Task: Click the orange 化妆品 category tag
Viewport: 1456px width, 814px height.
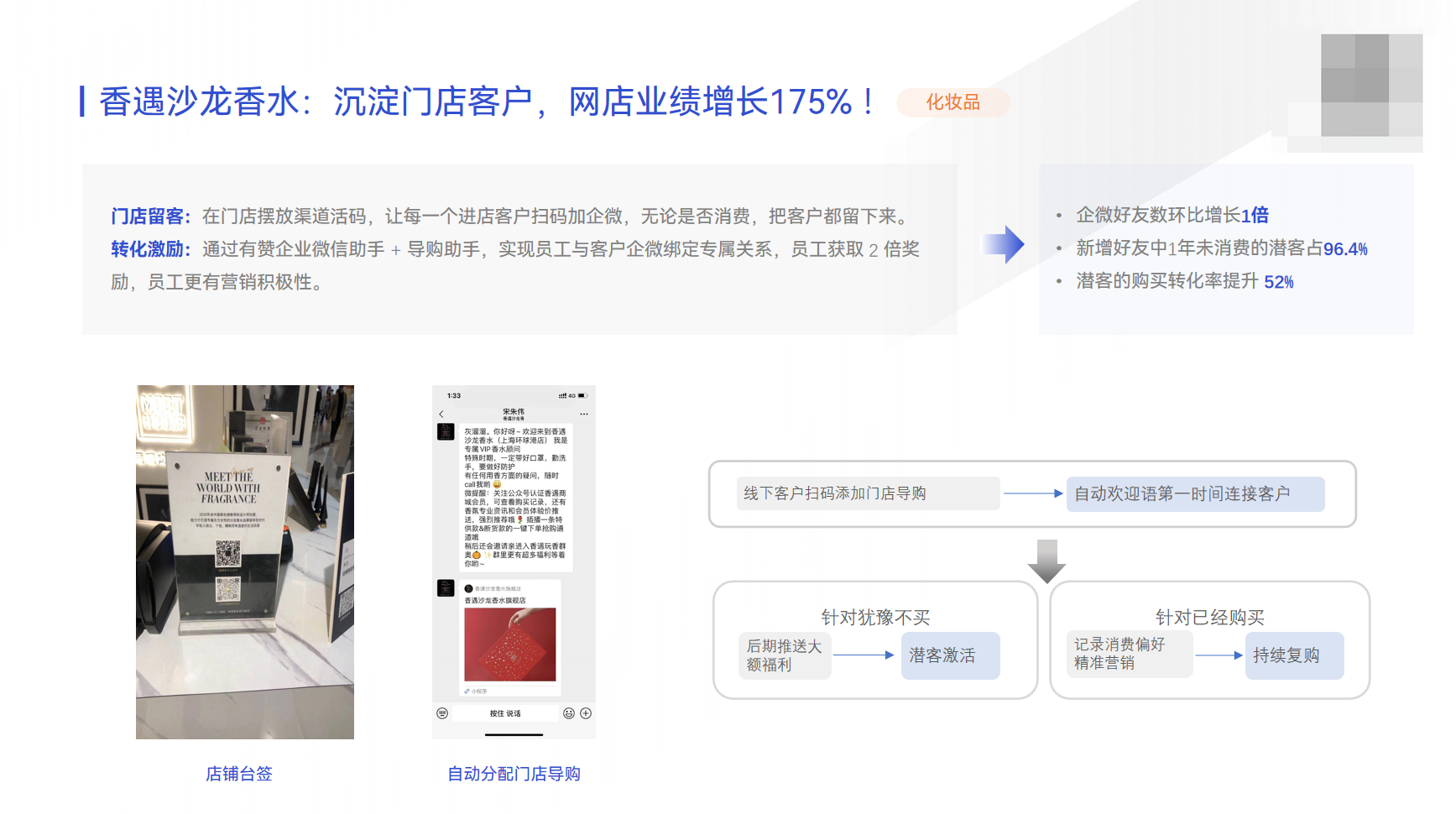Action: click(952, 102)
